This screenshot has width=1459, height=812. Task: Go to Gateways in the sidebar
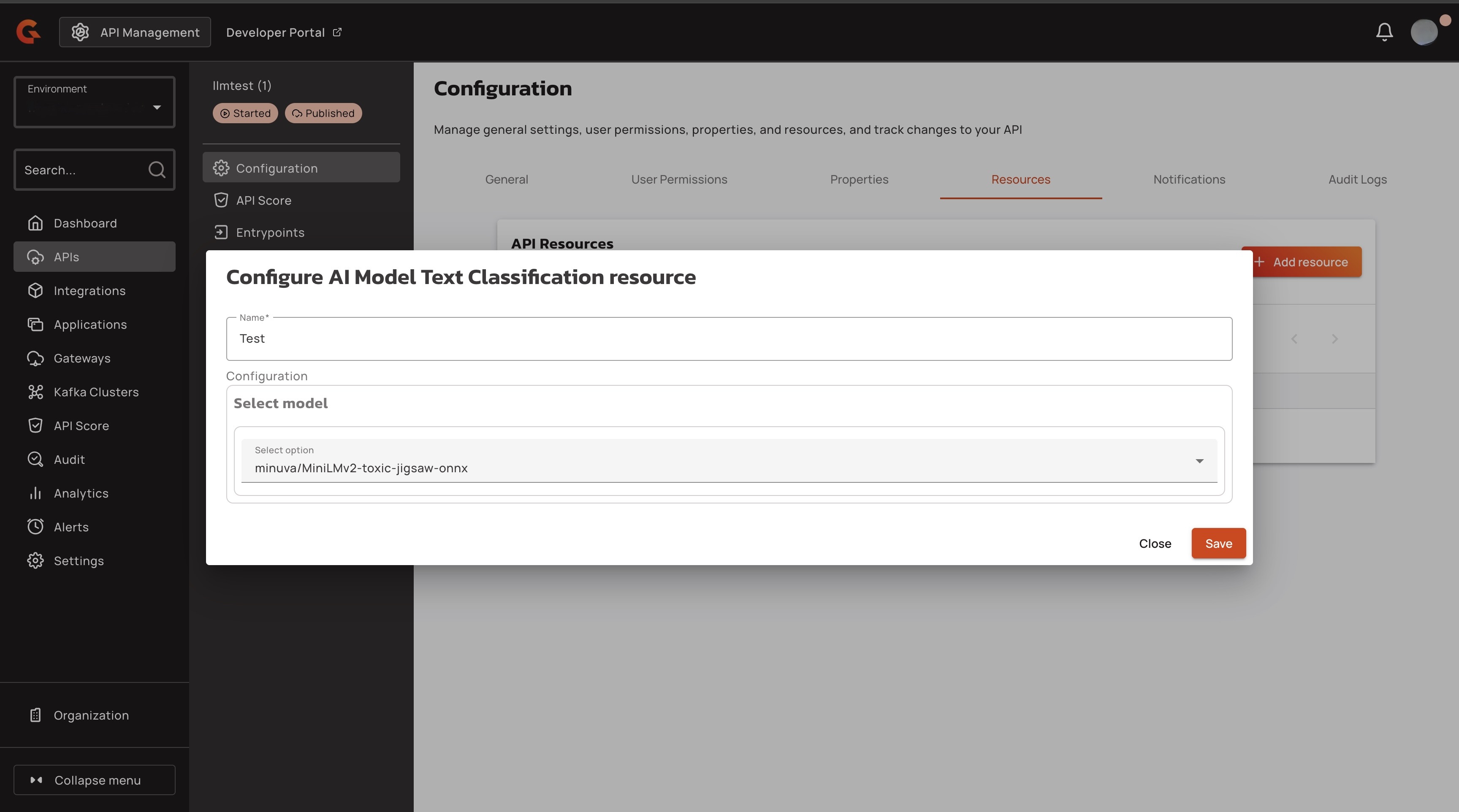pos(81,358)
